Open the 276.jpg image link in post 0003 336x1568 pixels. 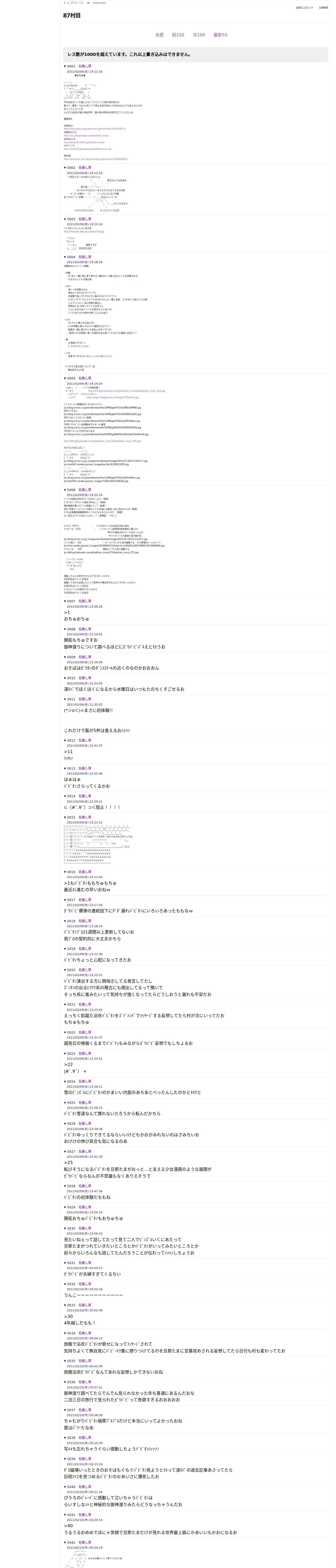83,231
